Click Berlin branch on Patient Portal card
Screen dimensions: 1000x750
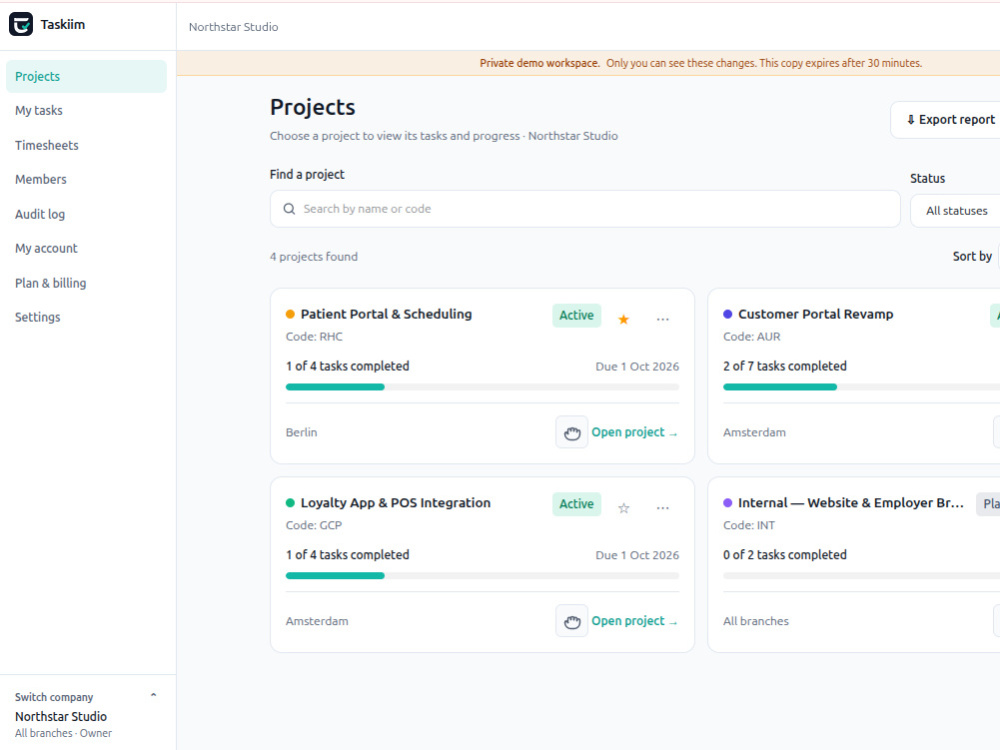click(x=301, y=432)
